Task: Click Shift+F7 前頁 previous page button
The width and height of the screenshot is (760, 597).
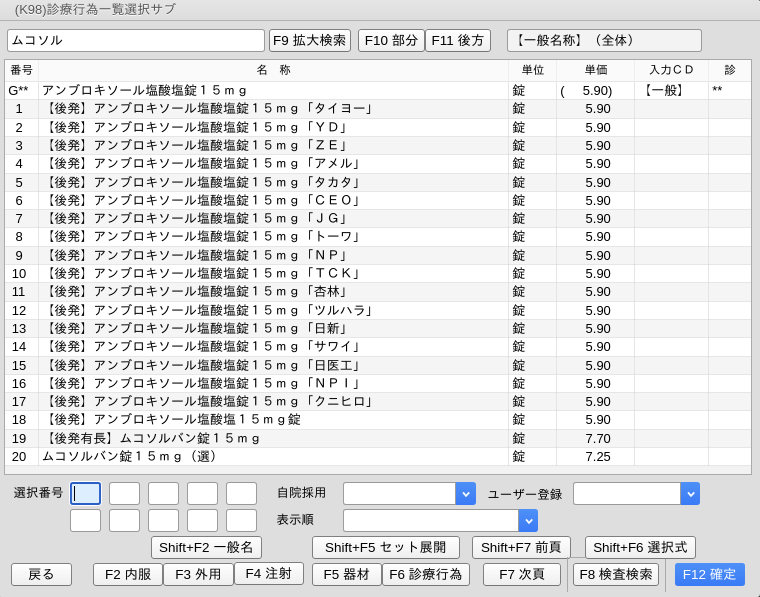Action: click(521, 548)
